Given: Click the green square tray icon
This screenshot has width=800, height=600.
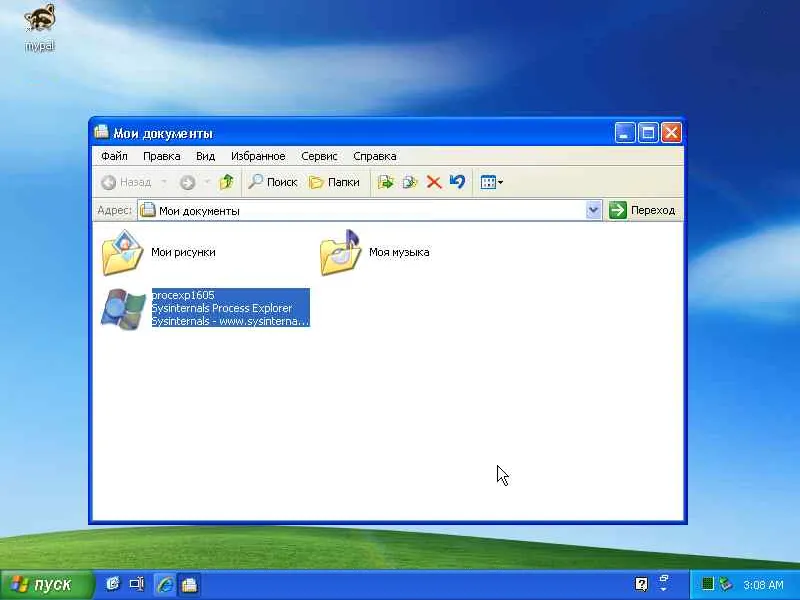Looking at the screenshot, I should tap(707, 584).
